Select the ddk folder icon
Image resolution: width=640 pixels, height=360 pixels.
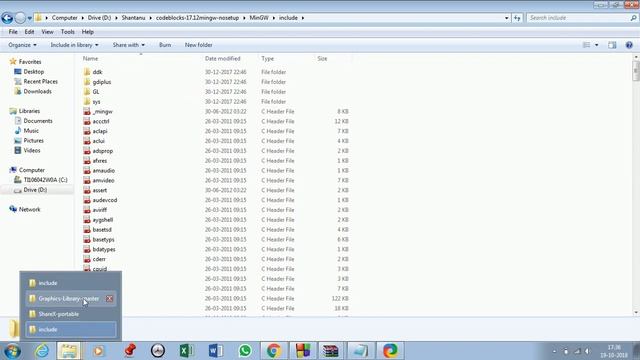(87, 72)
